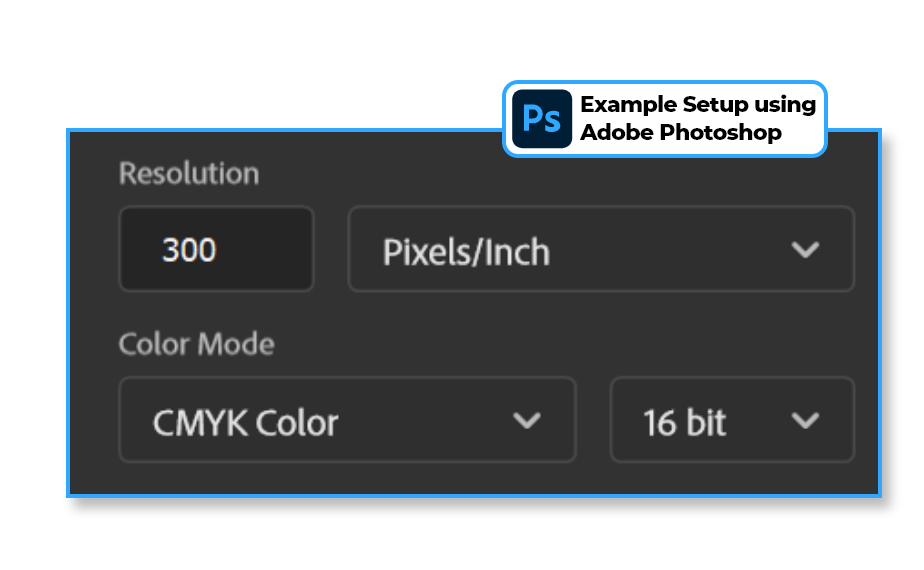
Task: Click the chevron arrow next to CMYK Color
Action: tap(526, 421)
